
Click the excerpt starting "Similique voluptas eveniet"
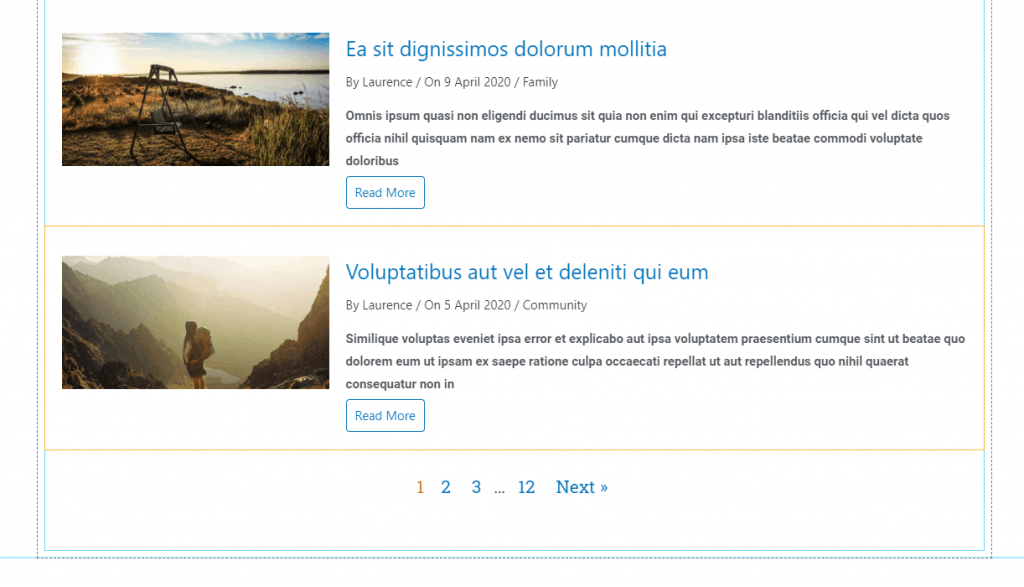655,361
